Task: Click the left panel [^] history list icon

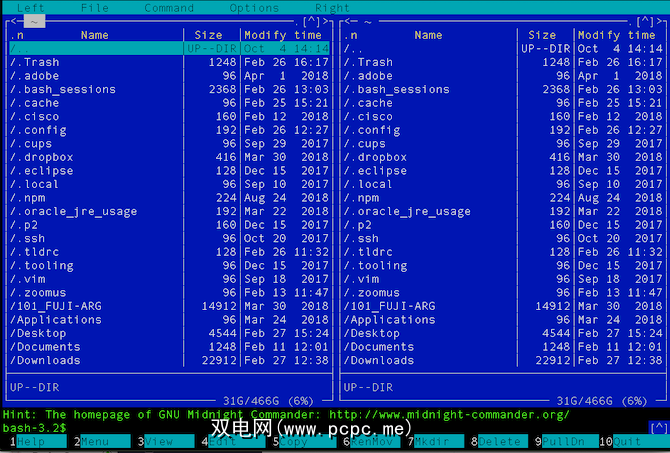Action: coord(311,21)
